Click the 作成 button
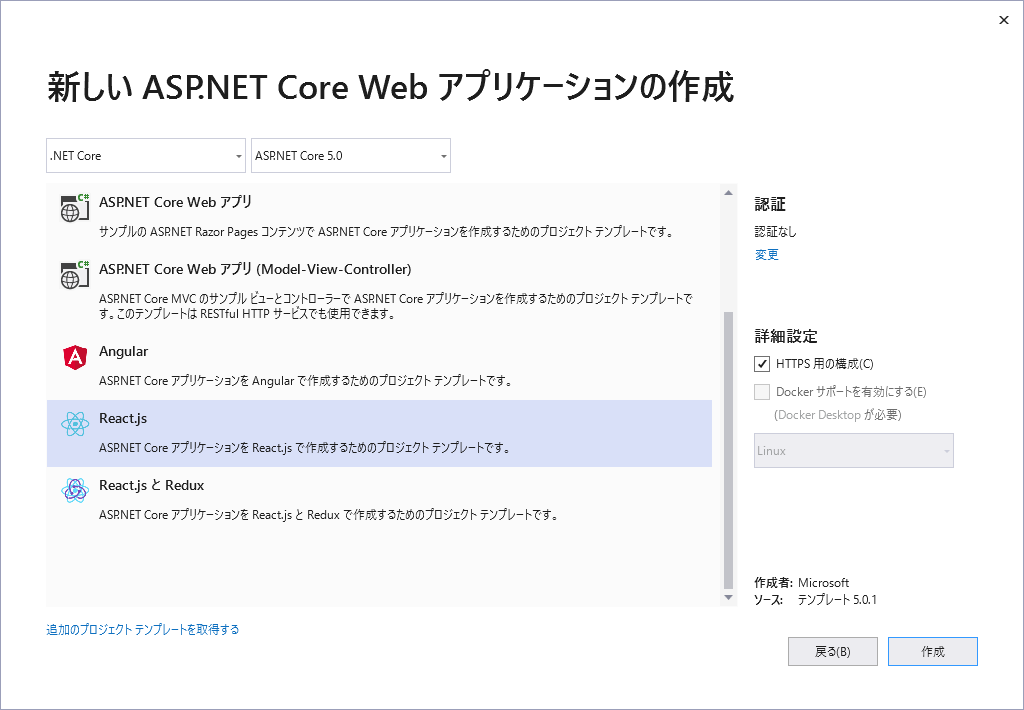1024x710 pixels. coord(933,651)
